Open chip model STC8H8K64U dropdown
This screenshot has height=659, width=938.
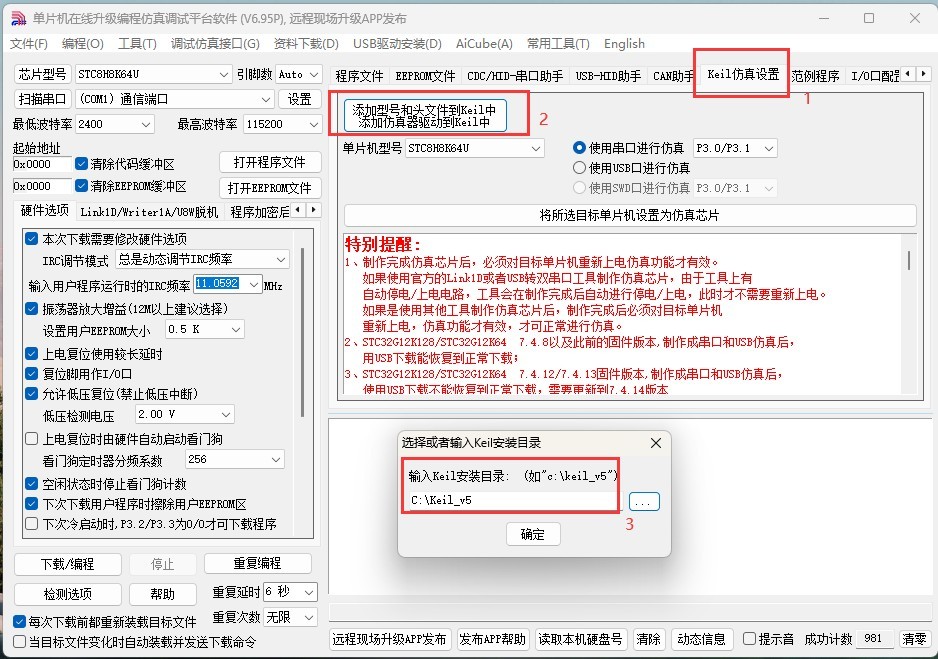click(x=153, y=74)
